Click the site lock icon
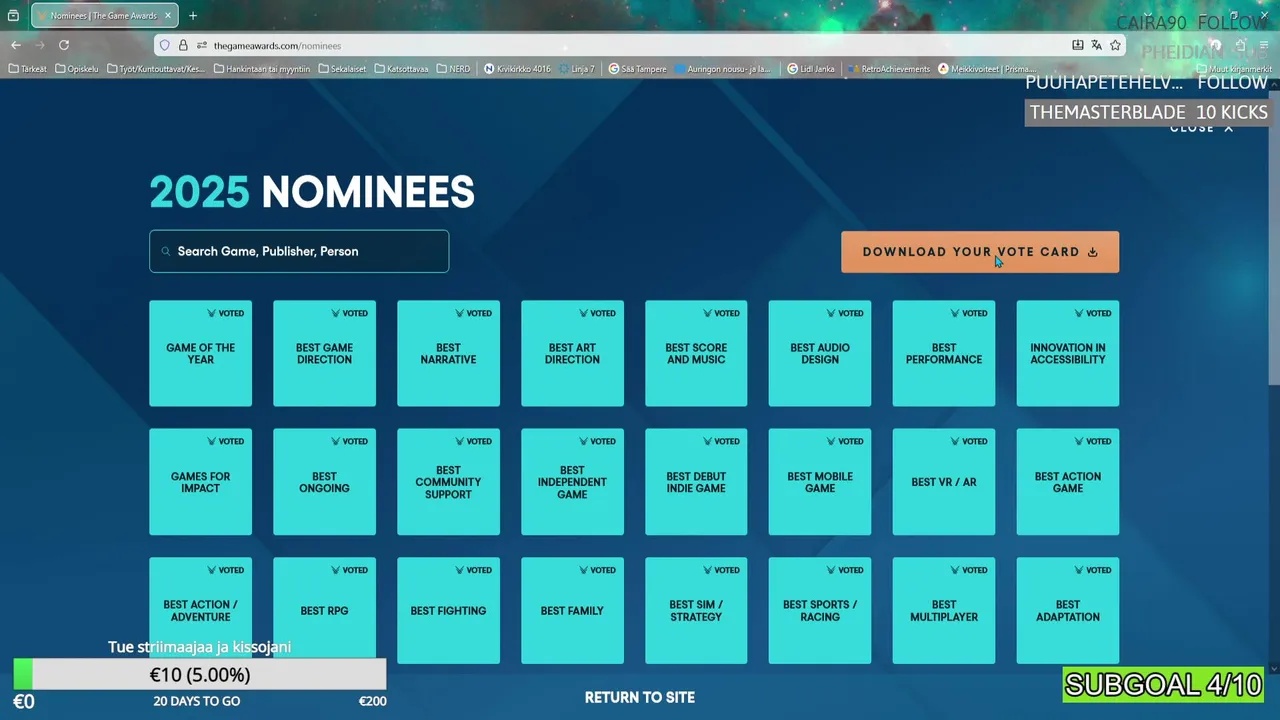The image size is (1280, 720). 183,45
